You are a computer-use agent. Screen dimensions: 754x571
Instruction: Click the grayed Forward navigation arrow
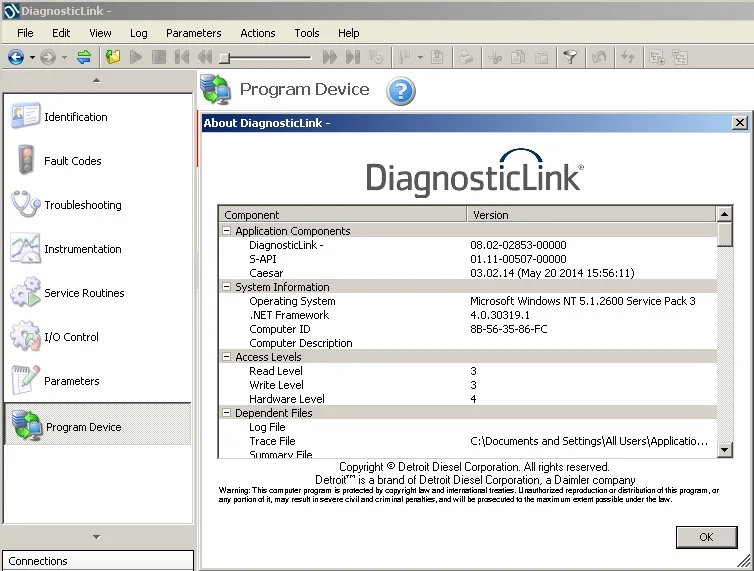coord(48,58)
